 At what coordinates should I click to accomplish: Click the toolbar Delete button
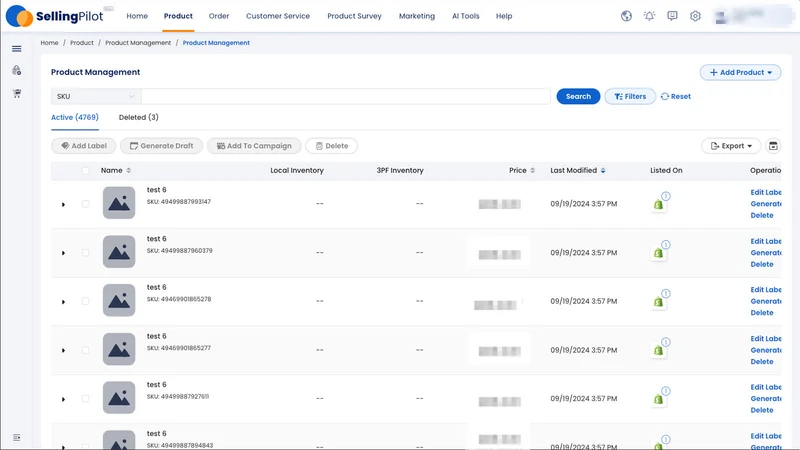pos(332,146)
